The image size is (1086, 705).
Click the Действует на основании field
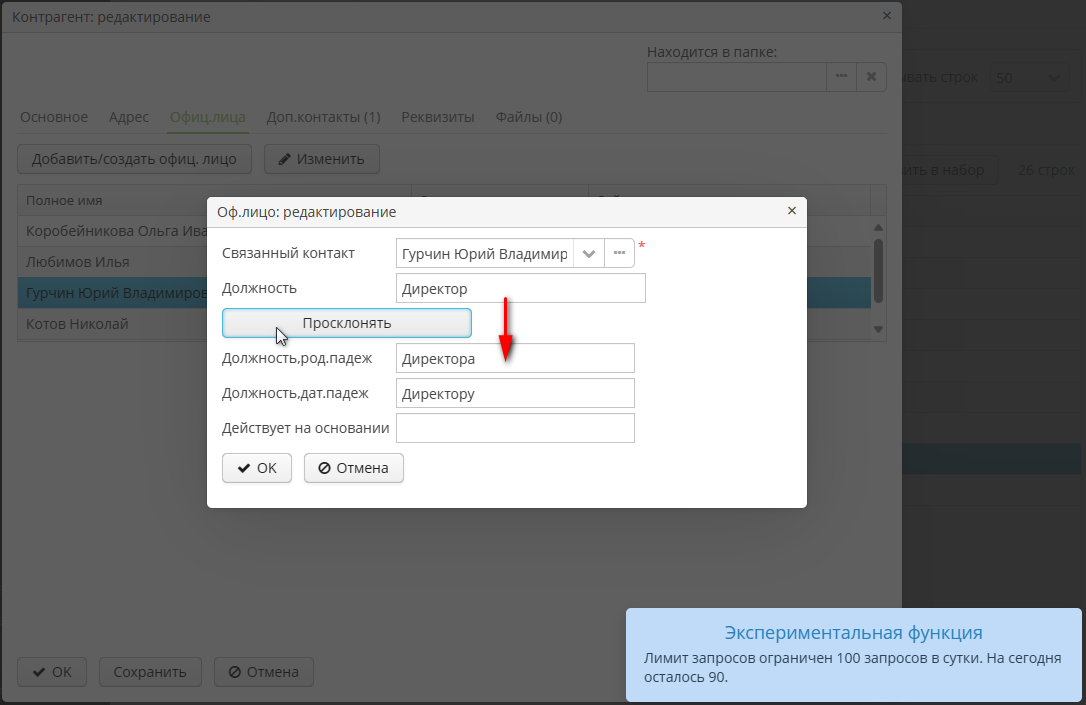pyautogui.click(x=515, y=428)
